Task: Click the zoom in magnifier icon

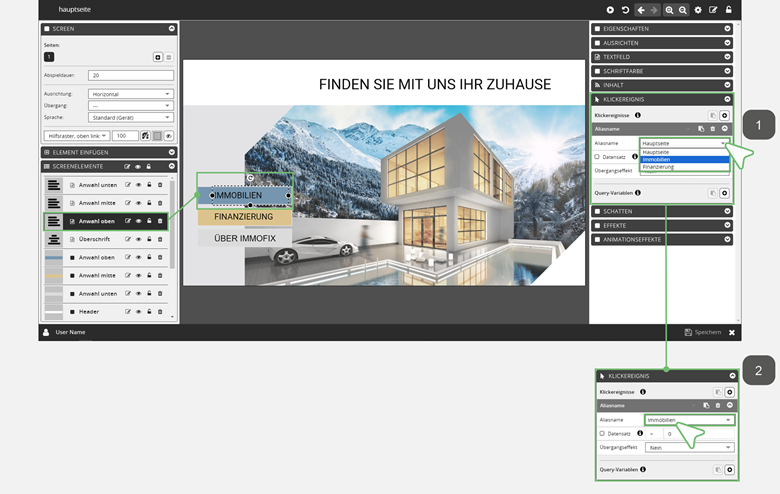Action: [669, 9]
